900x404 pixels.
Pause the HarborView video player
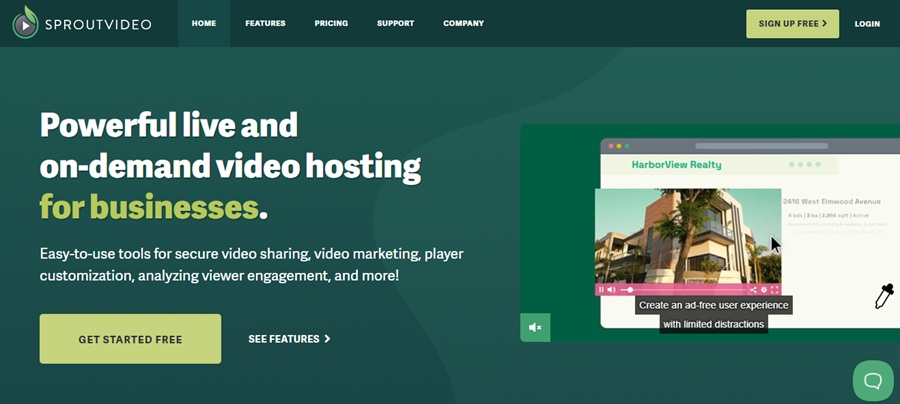[601, 290]
